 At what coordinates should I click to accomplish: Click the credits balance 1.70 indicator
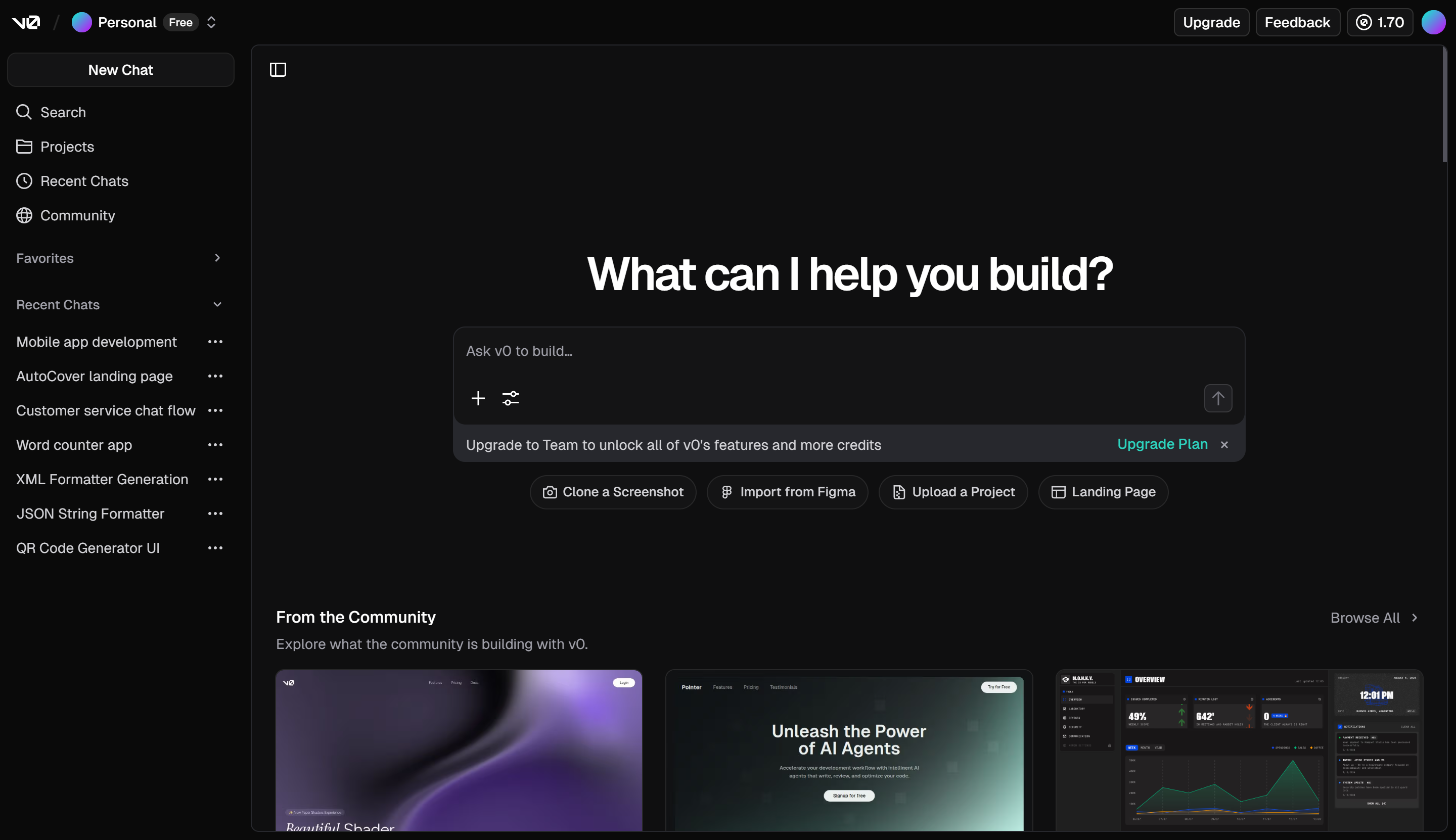tap(1379, 23)
